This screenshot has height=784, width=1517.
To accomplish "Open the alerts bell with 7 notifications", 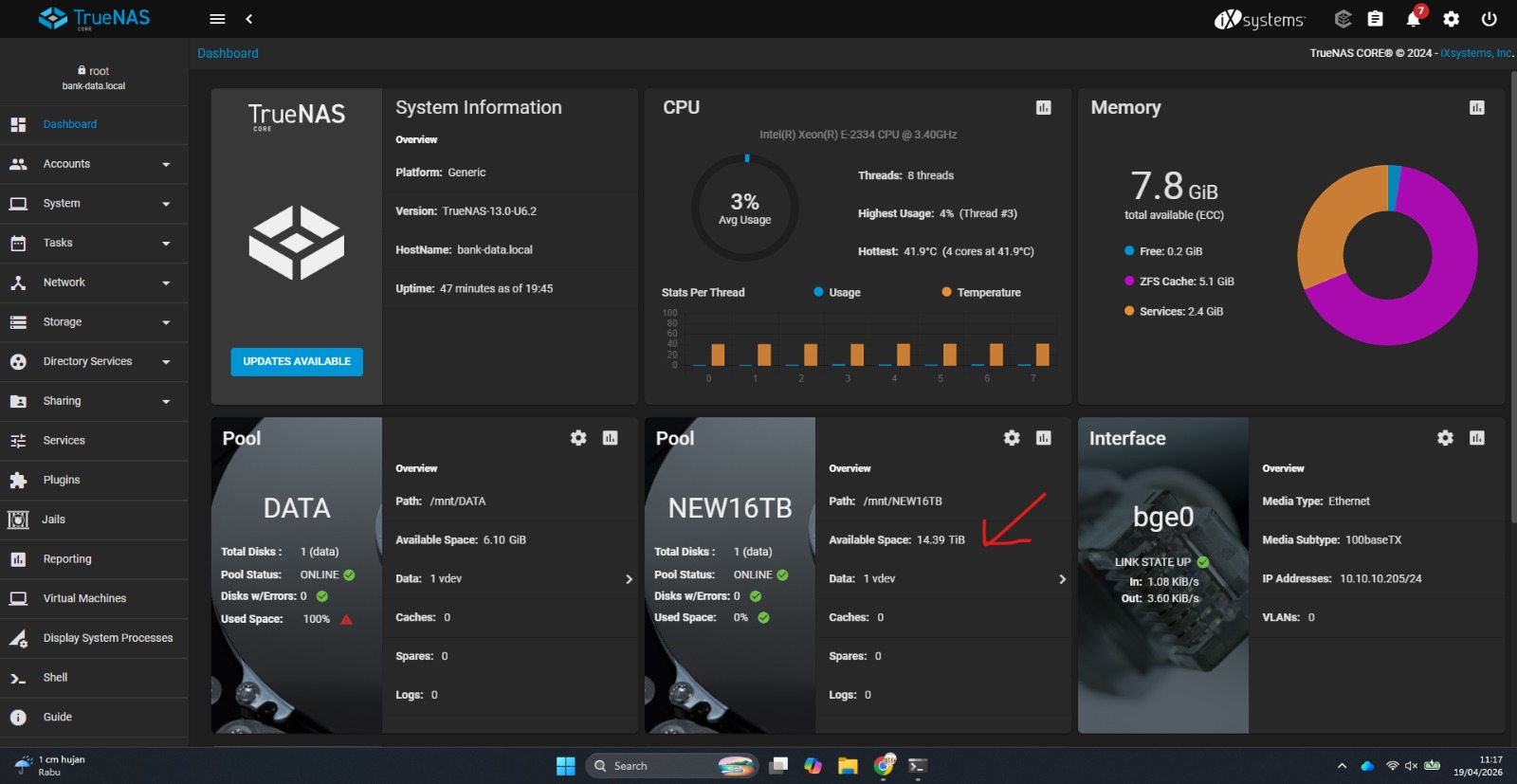I will 1413,19.
